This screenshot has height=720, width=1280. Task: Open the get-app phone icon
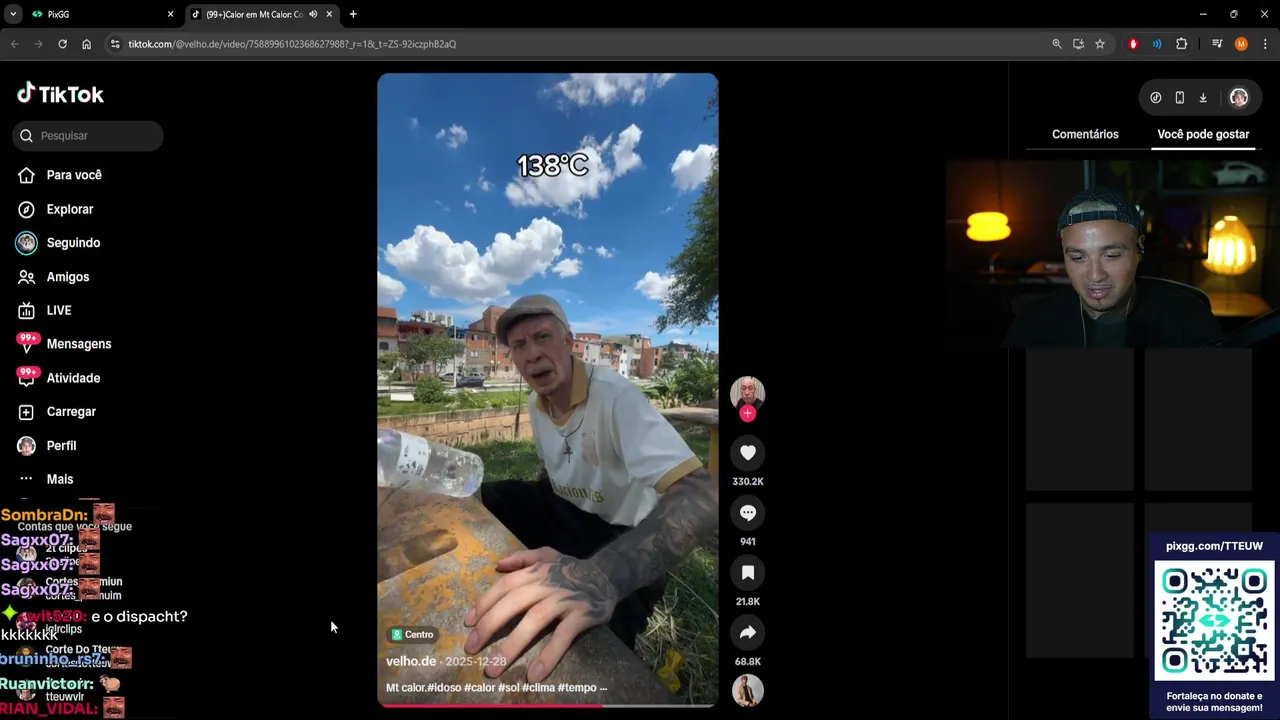1179,98
